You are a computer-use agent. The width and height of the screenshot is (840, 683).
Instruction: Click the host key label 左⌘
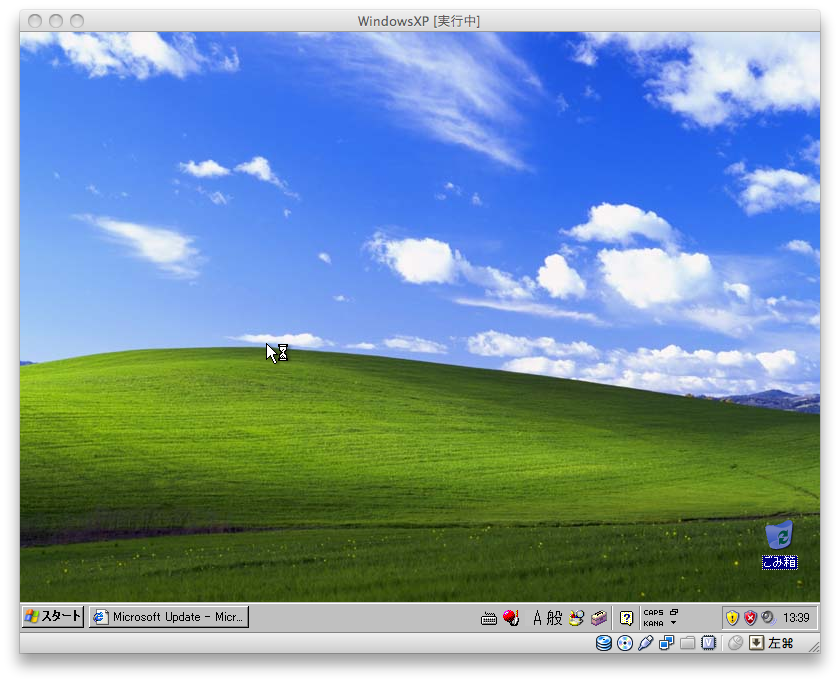tap(781, 643)
